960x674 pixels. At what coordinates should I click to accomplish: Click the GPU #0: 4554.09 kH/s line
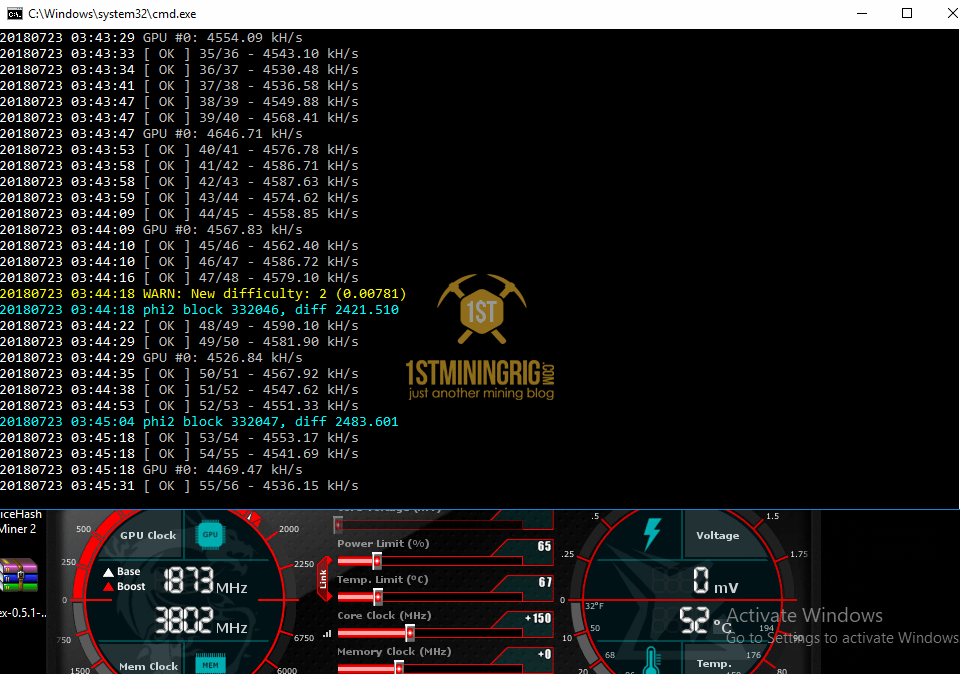151,37
